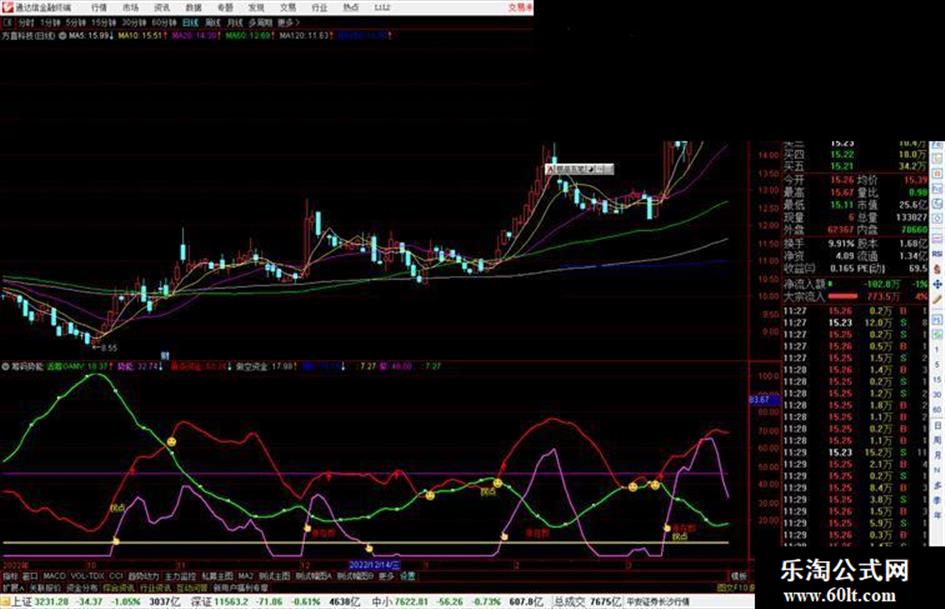Screen dimensions: 945x609
Task: Open the 交易 menu
Action: tap(287, 7)
